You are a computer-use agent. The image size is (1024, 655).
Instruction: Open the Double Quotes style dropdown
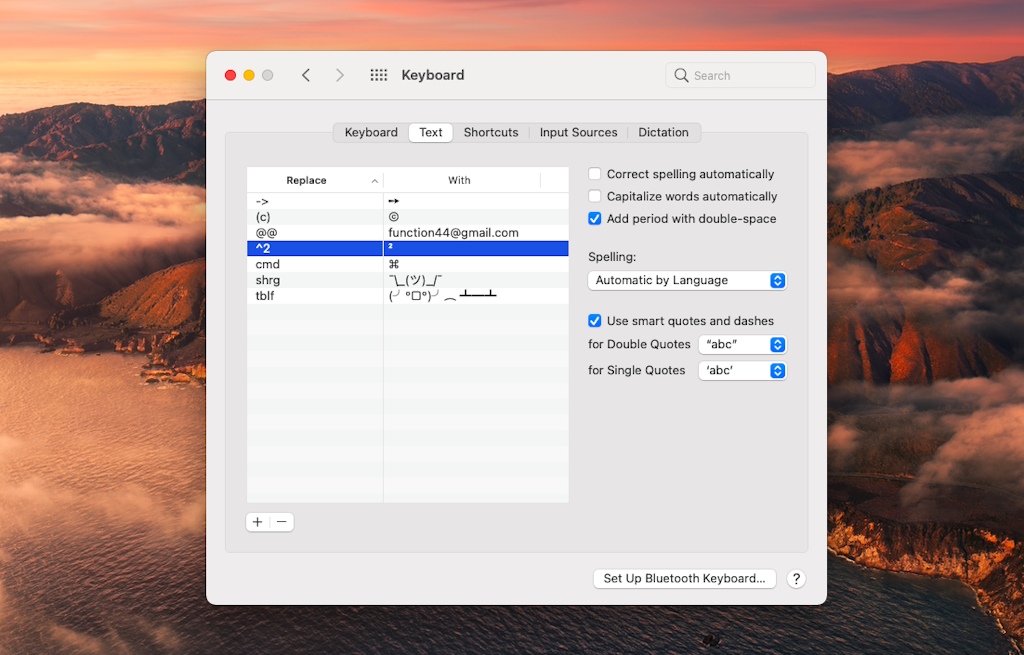(742, 344)
